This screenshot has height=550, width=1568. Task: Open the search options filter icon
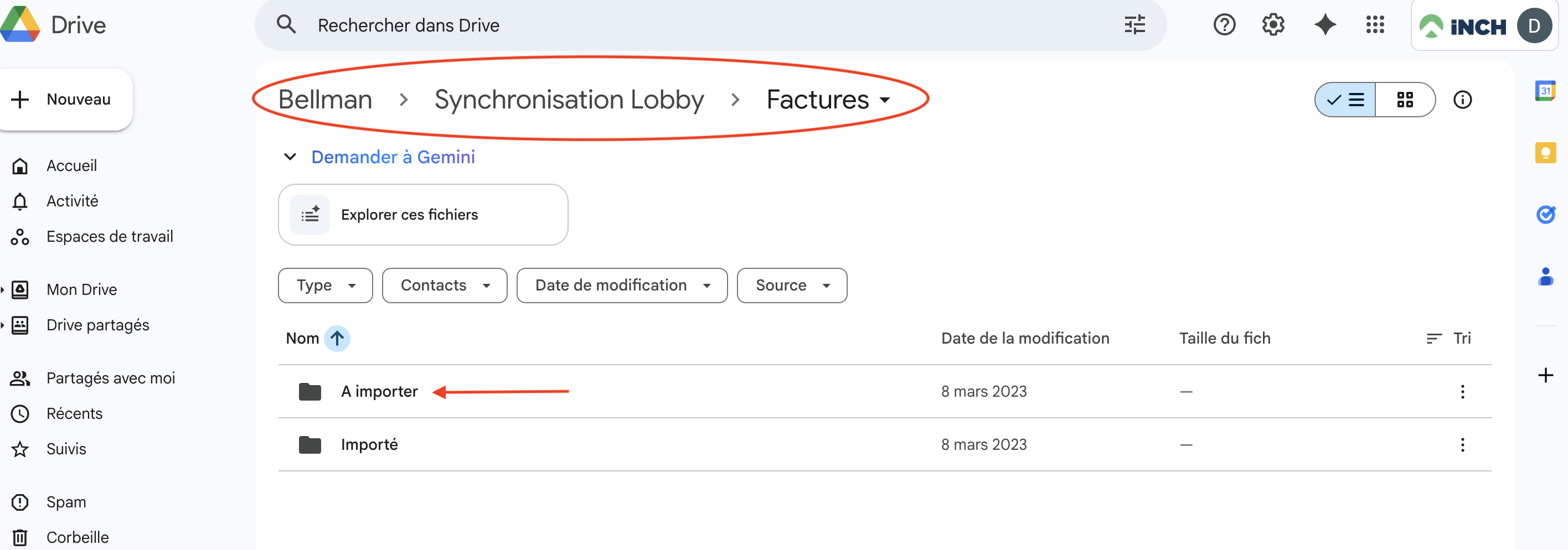(1134, 25)
